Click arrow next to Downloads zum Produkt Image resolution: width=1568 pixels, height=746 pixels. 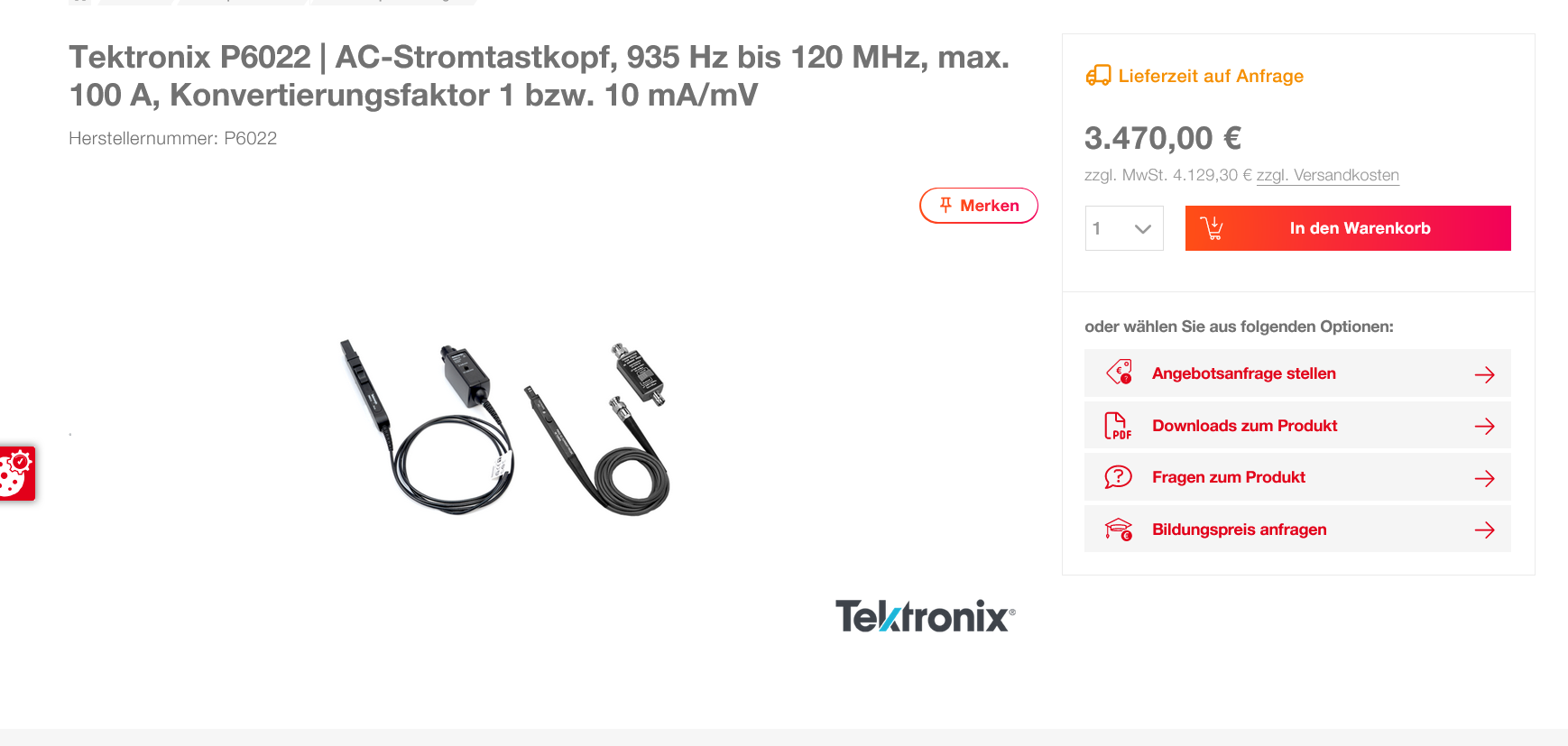coord(1484,426)
